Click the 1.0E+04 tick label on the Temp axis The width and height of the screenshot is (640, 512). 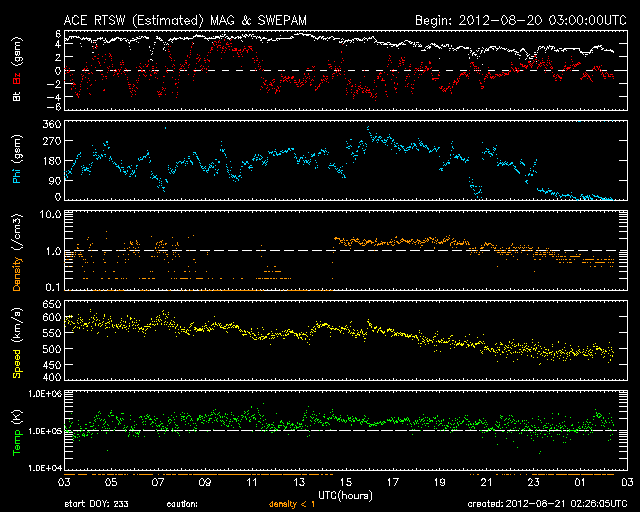point(45,468)
